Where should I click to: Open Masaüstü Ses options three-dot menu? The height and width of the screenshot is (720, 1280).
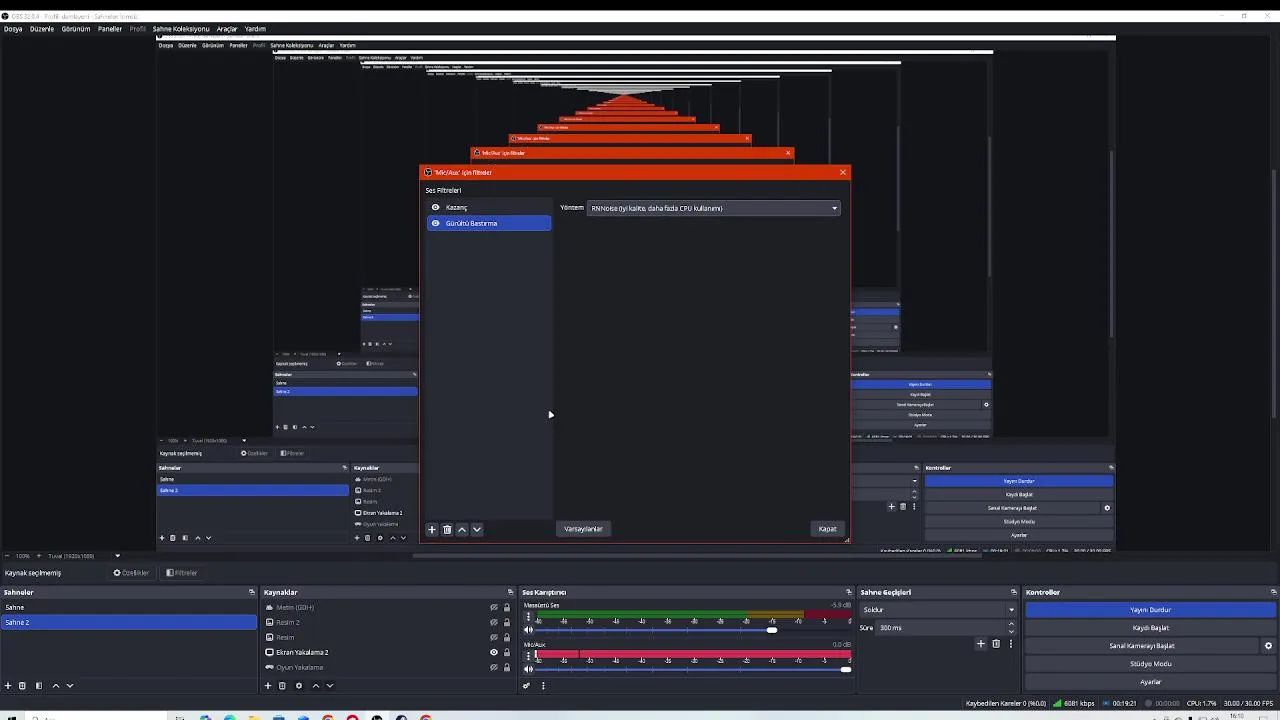[528, 617]
